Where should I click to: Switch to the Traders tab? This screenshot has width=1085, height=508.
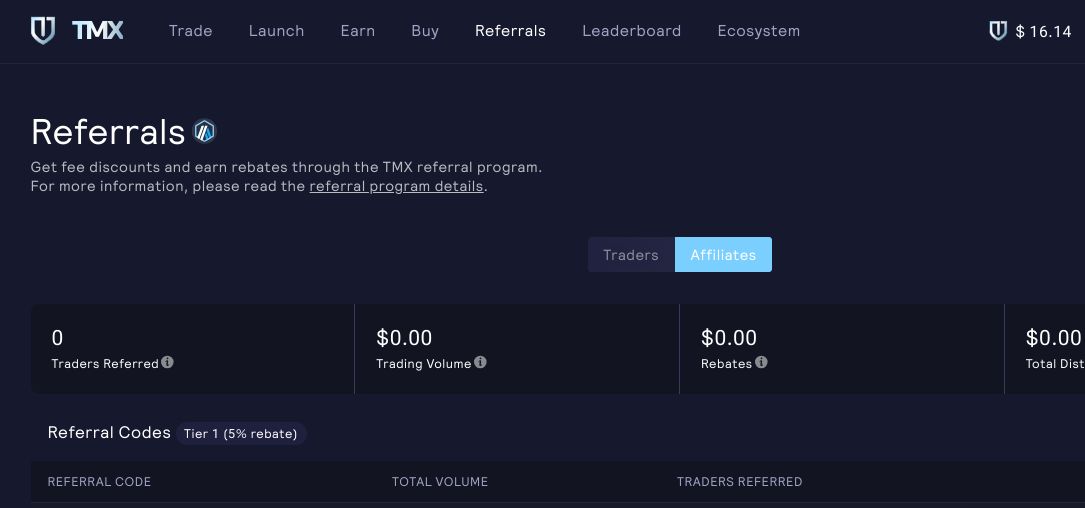[631, 255]
